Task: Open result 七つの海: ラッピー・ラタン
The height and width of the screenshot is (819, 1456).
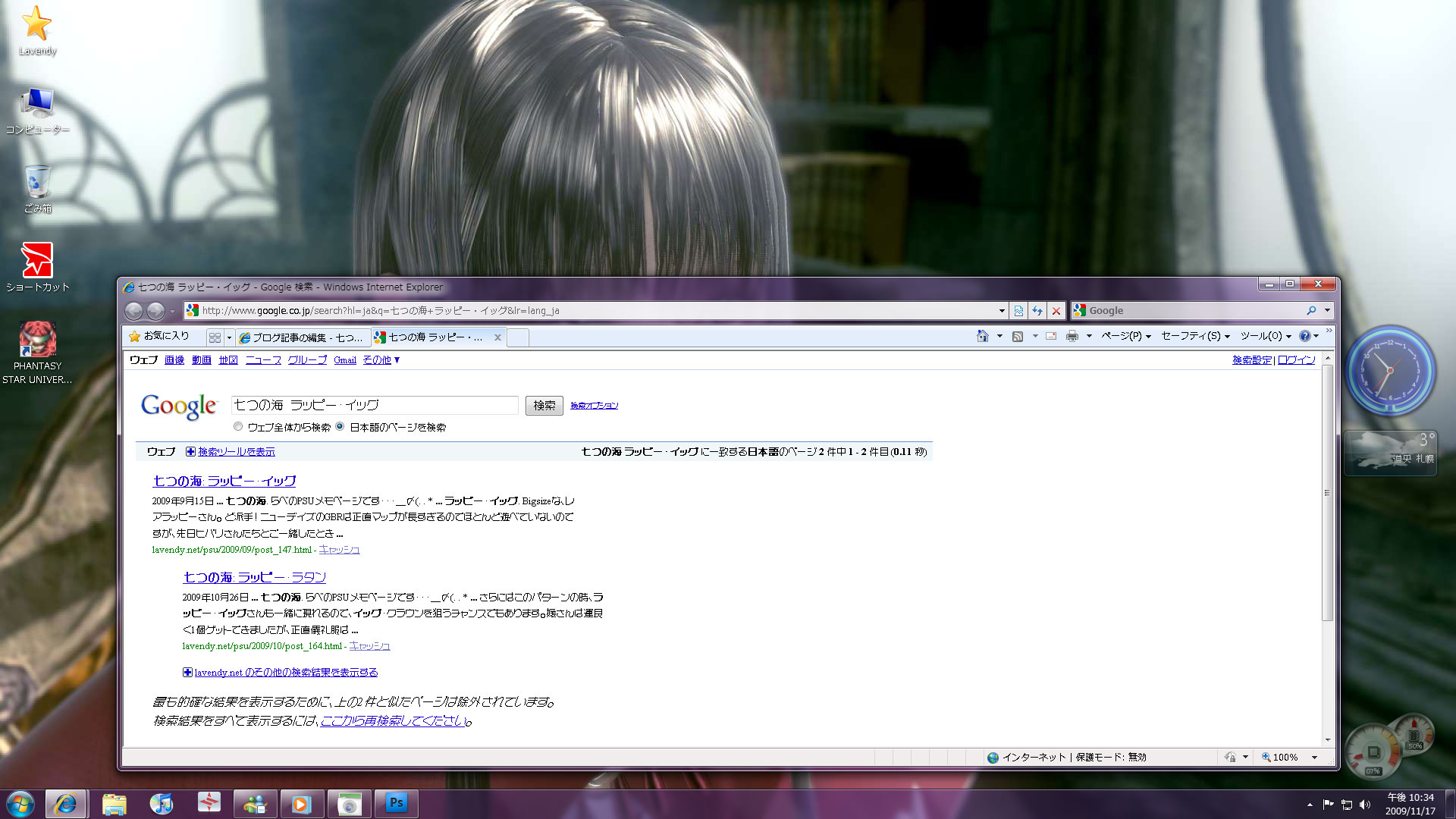Action: pos(254,577)
